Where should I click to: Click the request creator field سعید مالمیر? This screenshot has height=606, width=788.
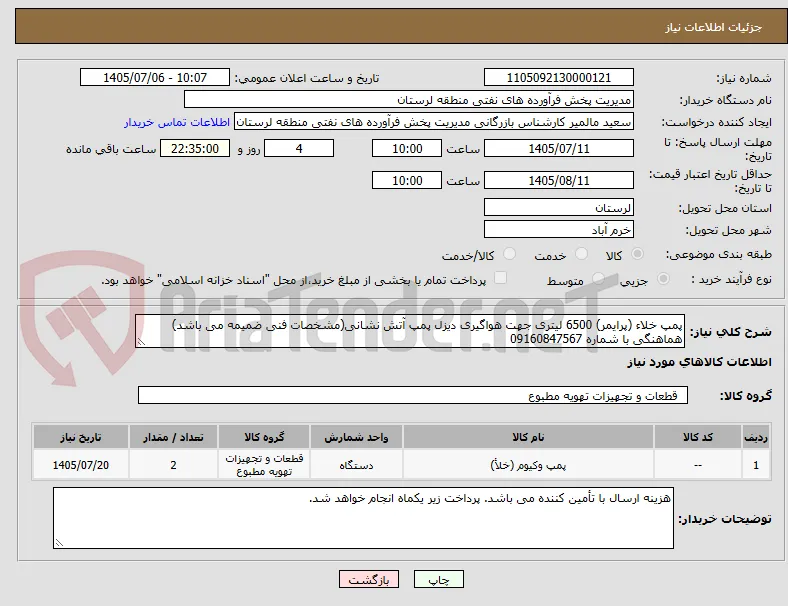coord(434,122)
